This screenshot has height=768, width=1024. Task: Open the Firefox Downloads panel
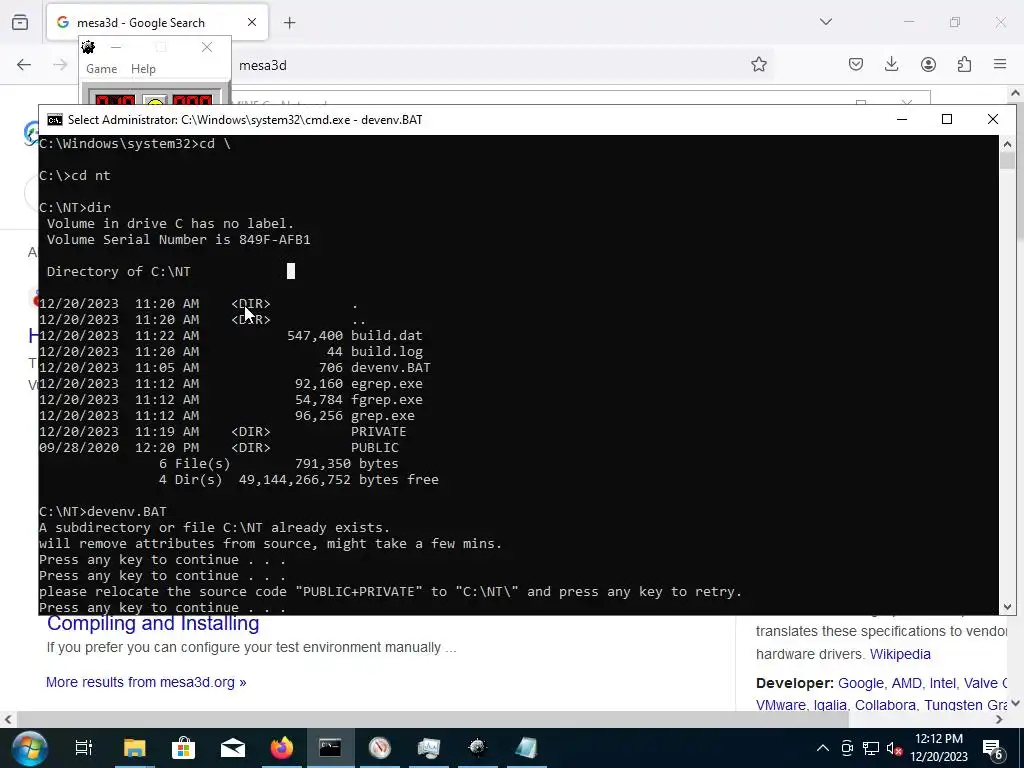(x=891, y=64)
